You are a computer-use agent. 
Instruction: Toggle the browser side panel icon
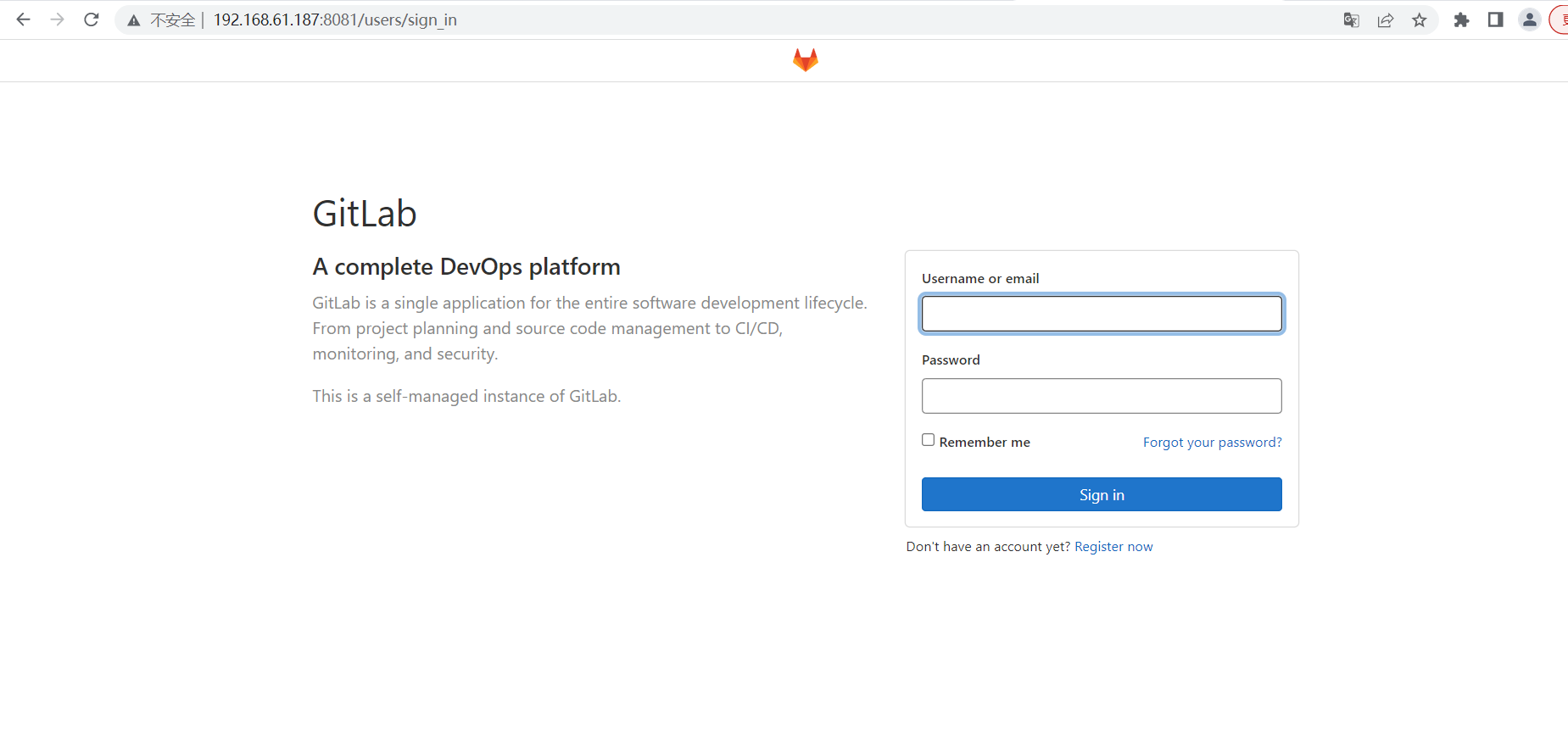coord(1496,20)
